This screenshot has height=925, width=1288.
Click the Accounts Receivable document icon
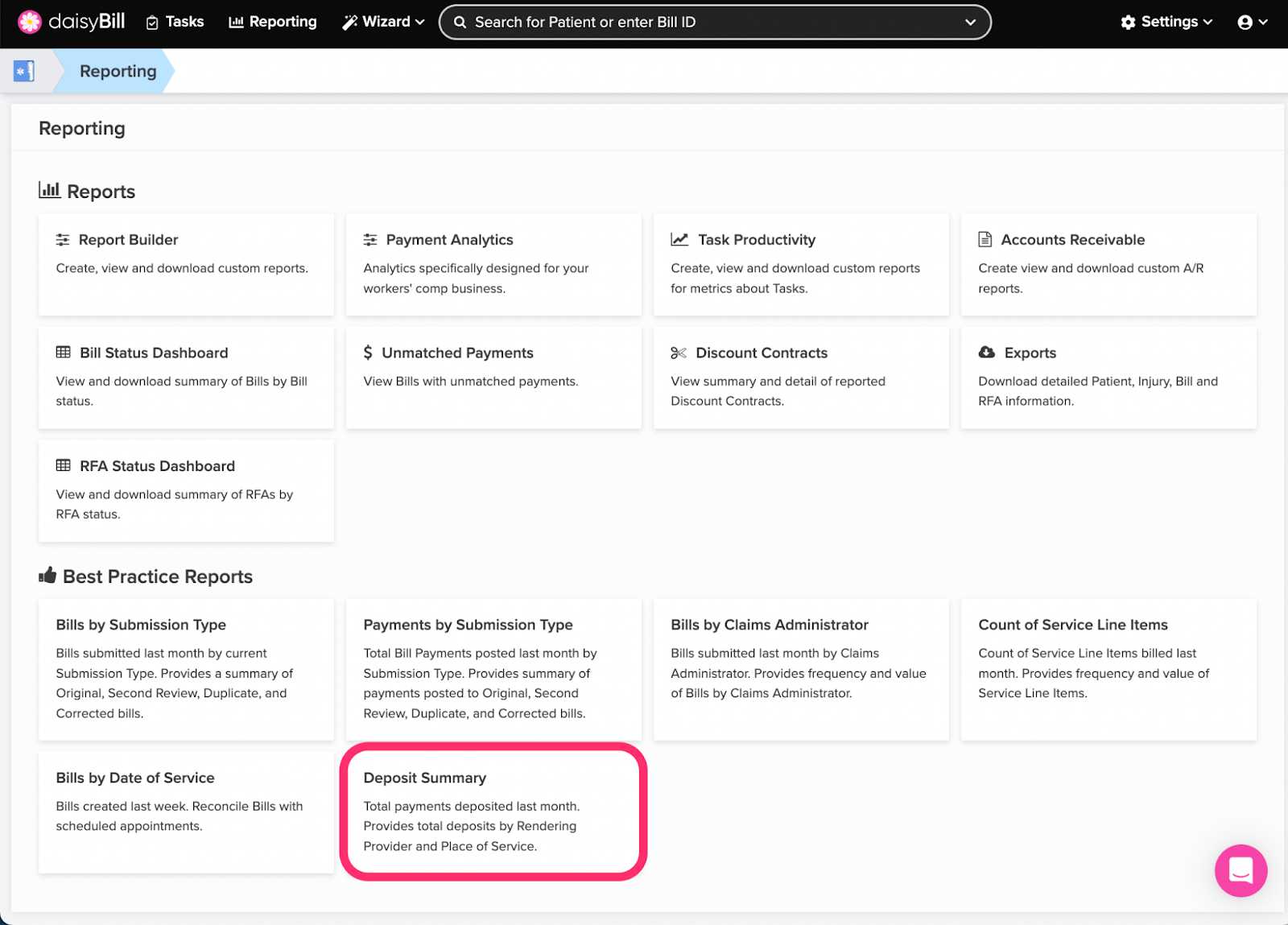pyautogui.click(x=985, y=240)
